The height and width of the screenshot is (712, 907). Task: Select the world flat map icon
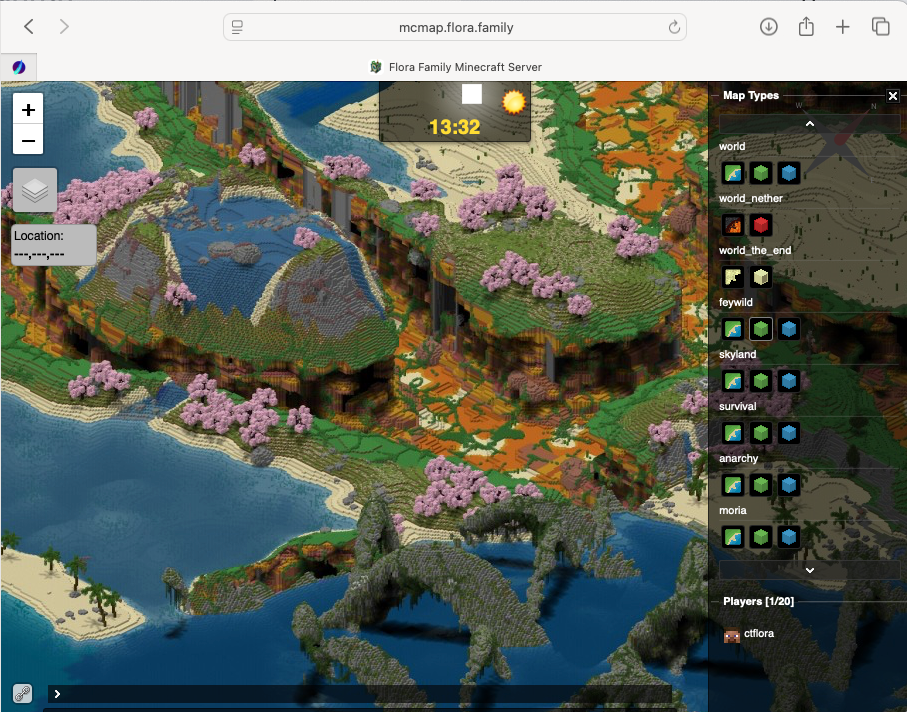click(733, 173)
